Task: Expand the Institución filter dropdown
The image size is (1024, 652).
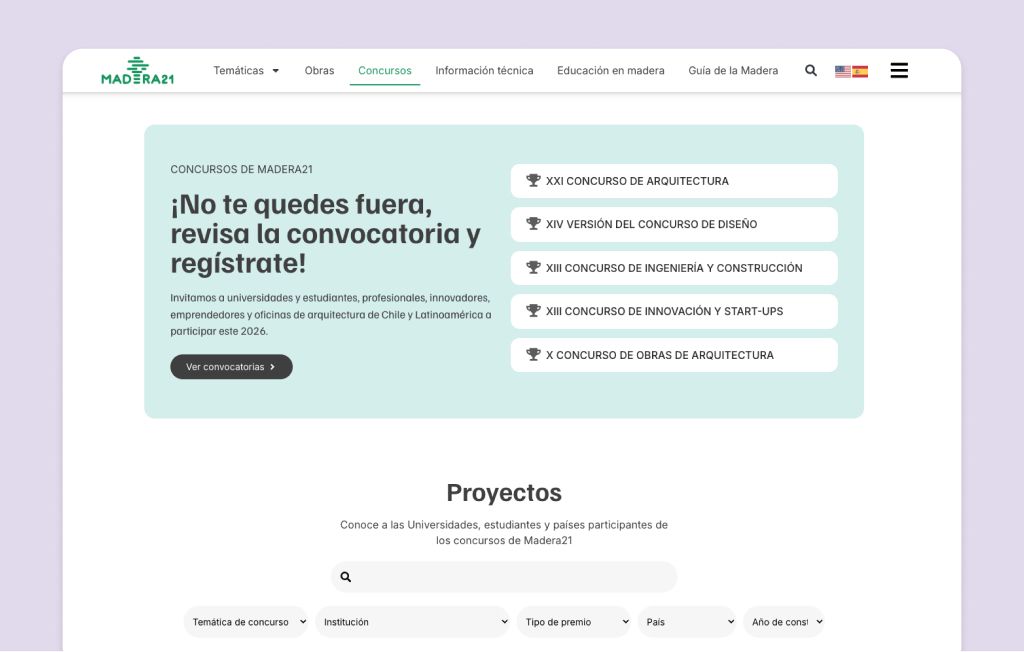Action: point(415,622)
